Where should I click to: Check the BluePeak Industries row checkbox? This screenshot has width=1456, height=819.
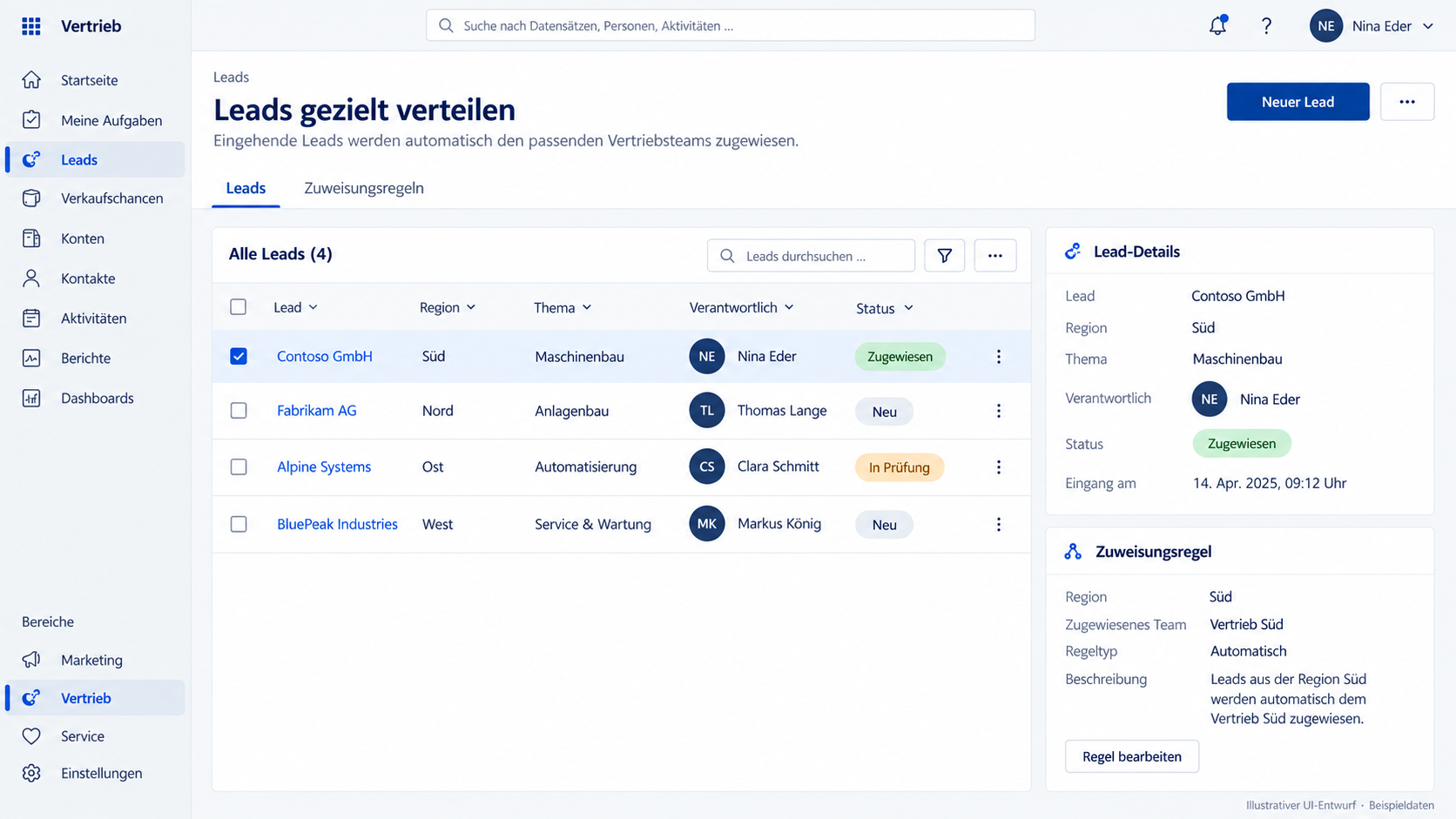click(x=239, y=524)
